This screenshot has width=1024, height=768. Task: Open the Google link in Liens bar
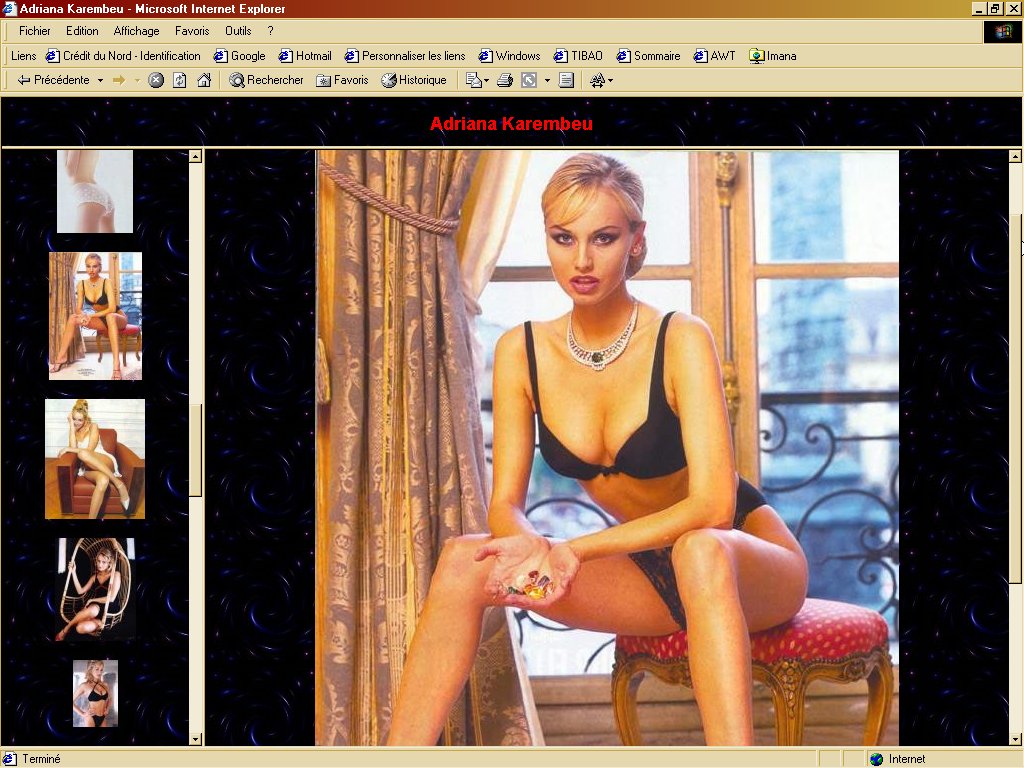click(x=240, y=56)
